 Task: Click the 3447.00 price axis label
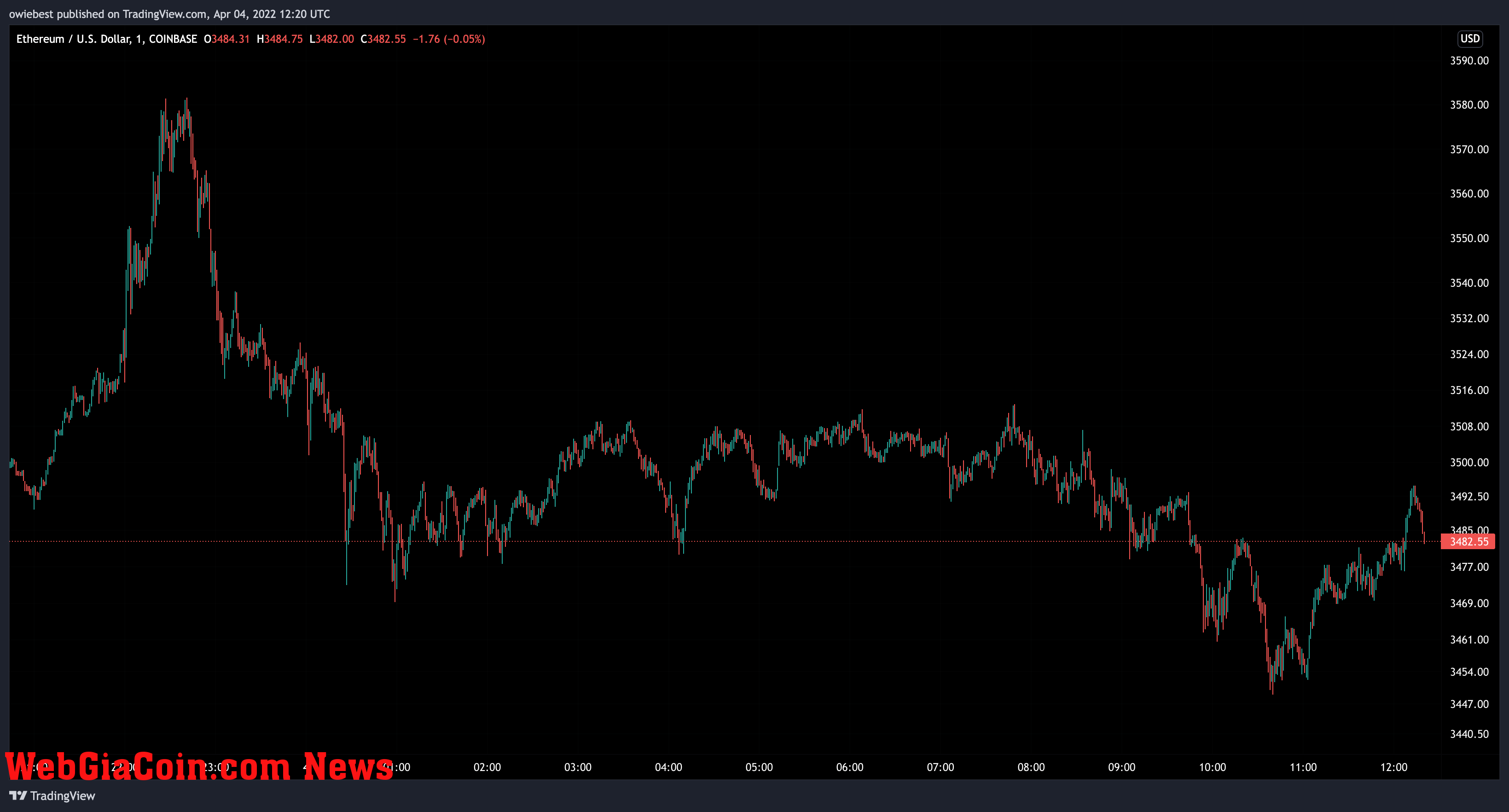(1469, 704)
